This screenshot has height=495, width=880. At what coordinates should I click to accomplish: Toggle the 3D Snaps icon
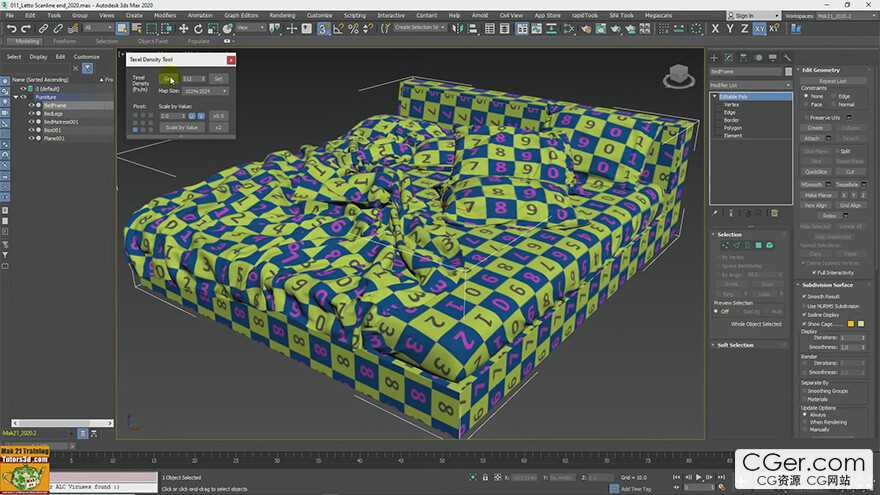coord(324,29)
